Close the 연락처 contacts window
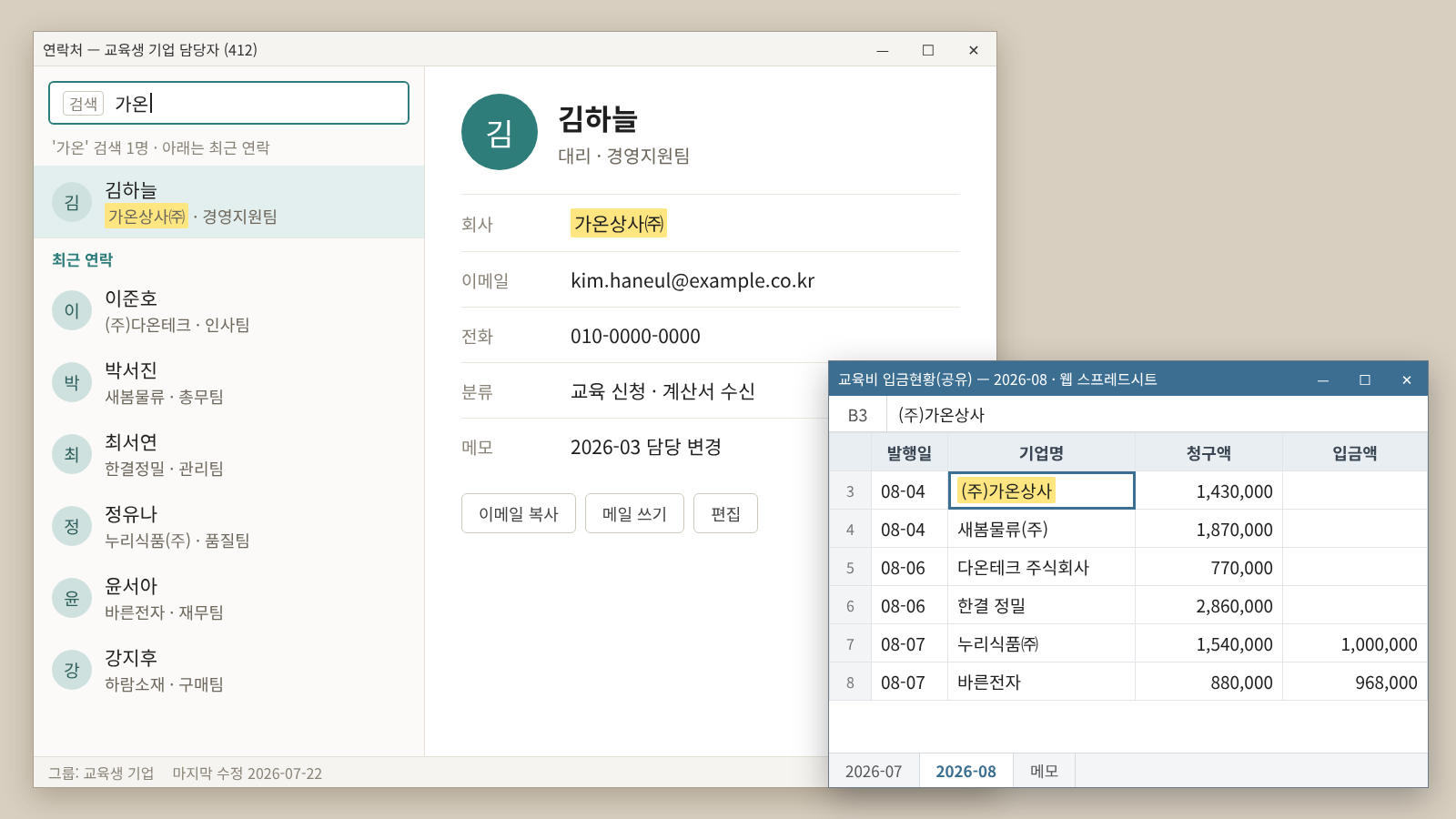Screen dimensions: 1456x819 [974, 50]
